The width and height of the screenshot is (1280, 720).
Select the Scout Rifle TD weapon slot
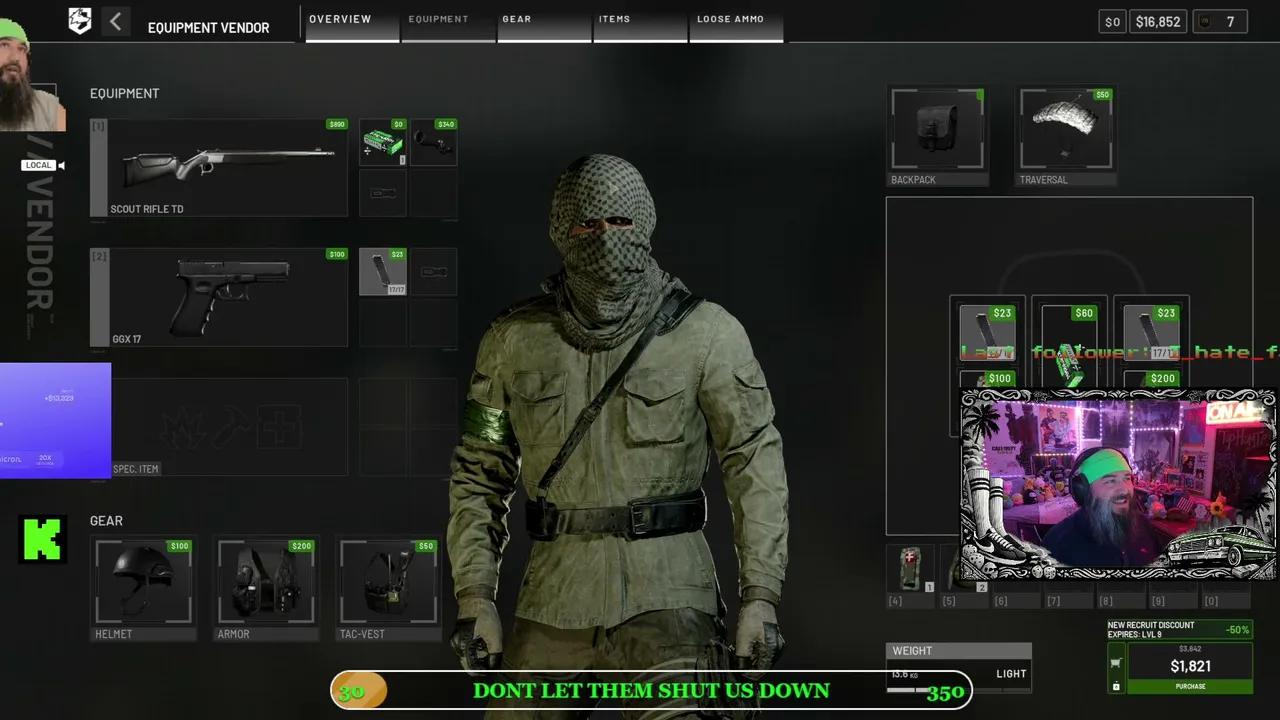[219, 168]
